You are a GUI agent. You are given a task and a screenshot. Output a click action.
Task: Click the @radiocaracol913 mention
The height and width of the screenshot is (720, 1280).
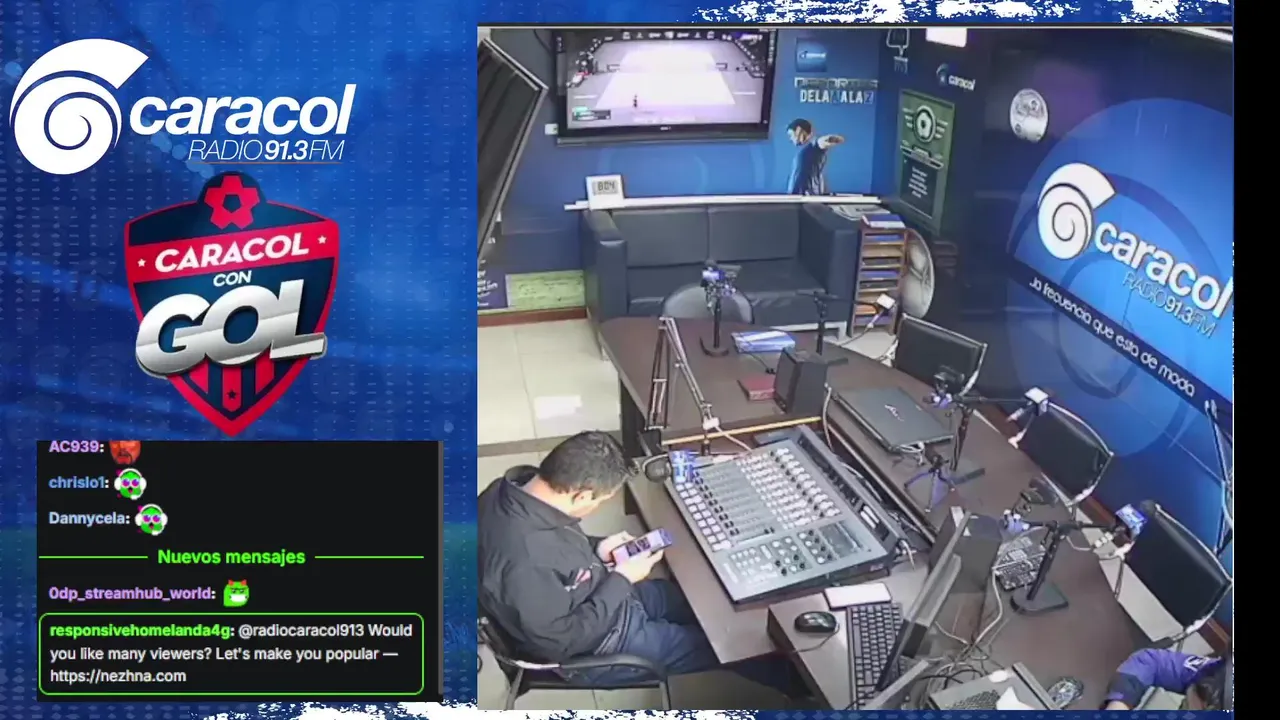302,631
